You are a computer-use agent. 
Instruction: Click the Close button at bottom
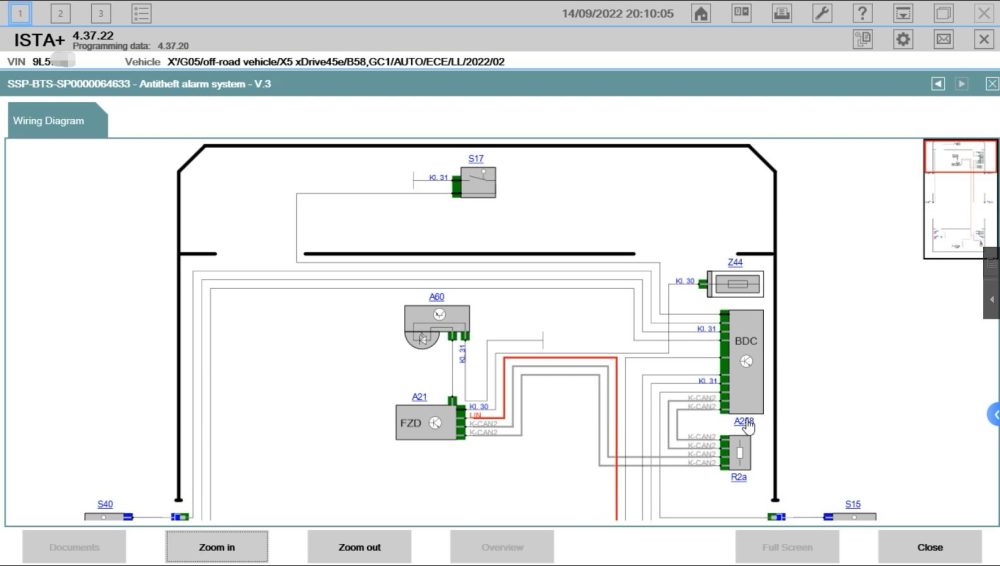(930, 547)
